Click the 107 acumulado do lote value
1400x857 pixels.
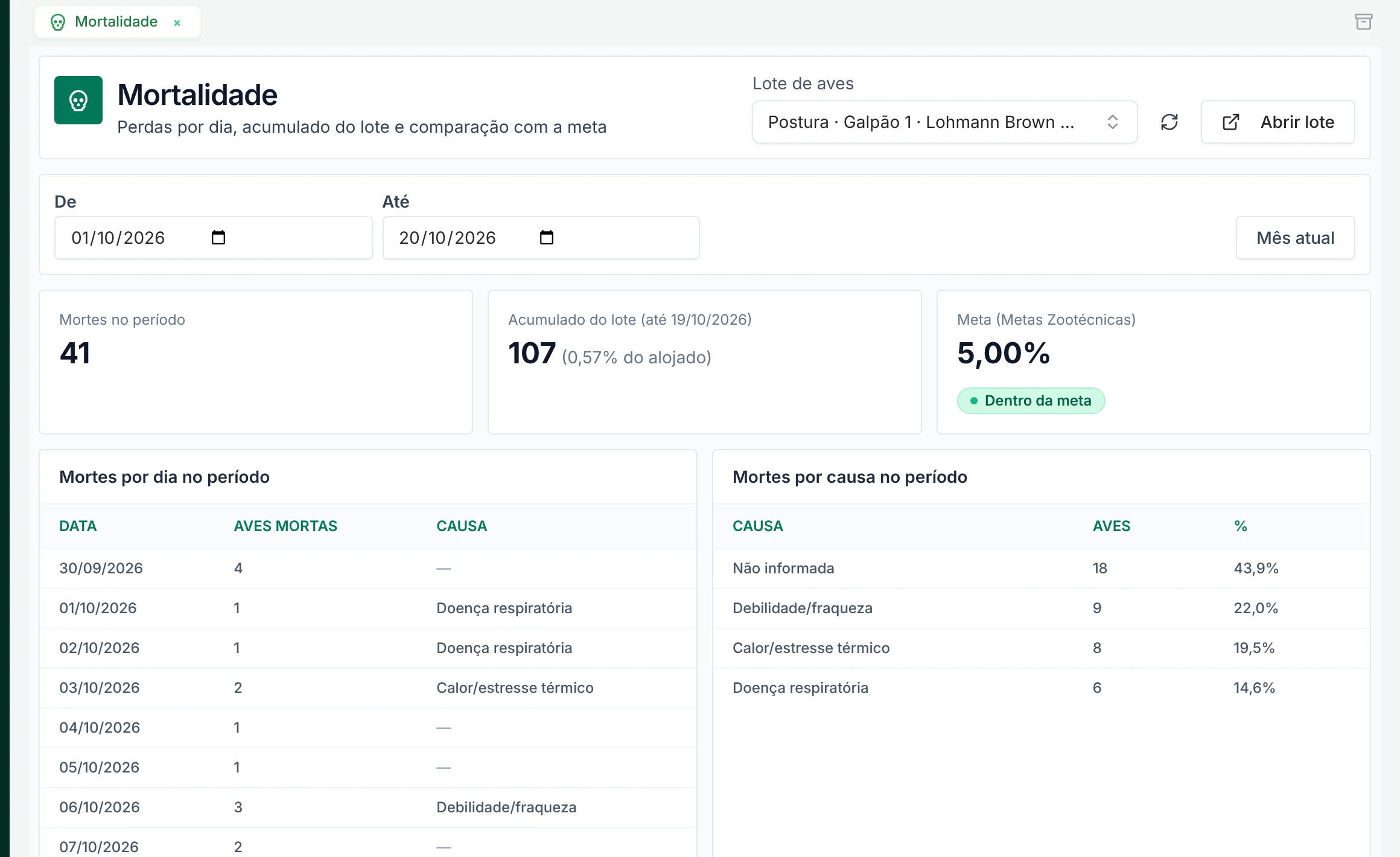(532, 353)
